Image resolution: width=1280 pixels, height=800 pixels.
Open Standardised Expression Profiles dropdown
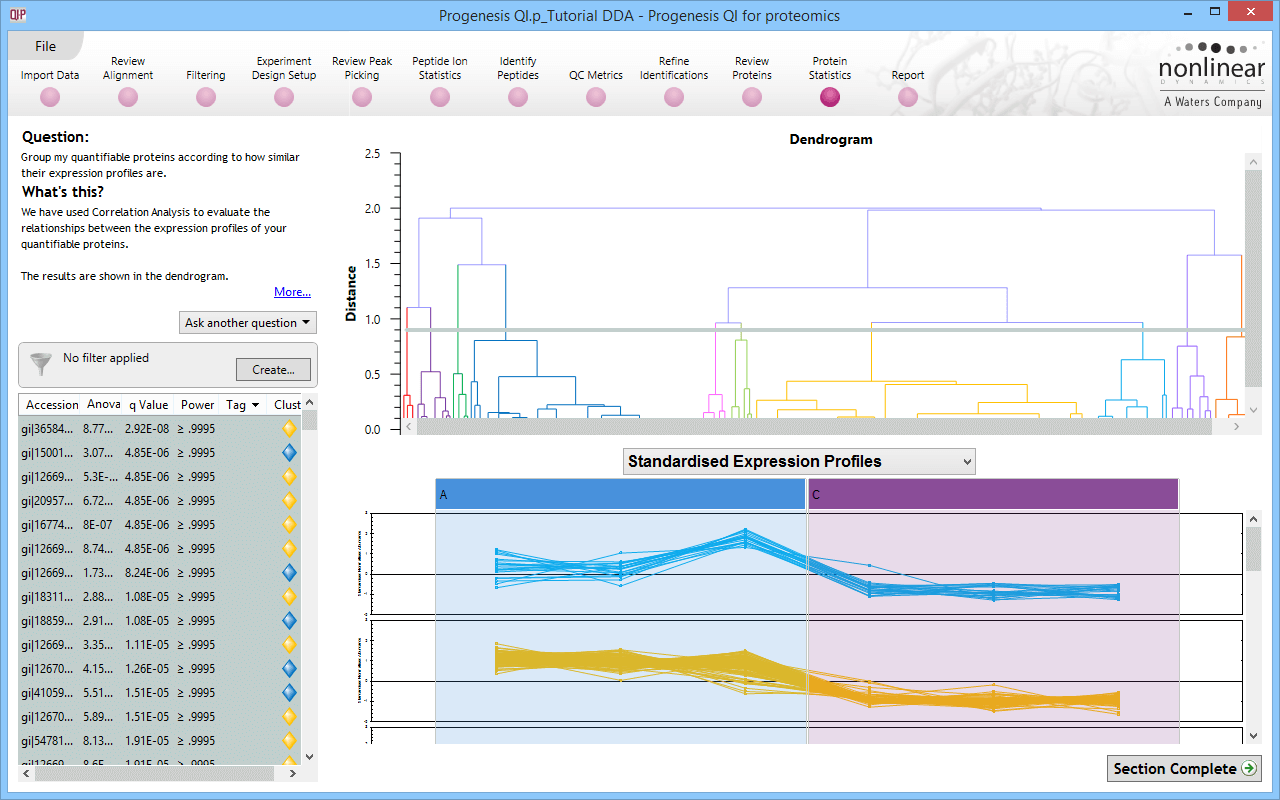point(799,461)
